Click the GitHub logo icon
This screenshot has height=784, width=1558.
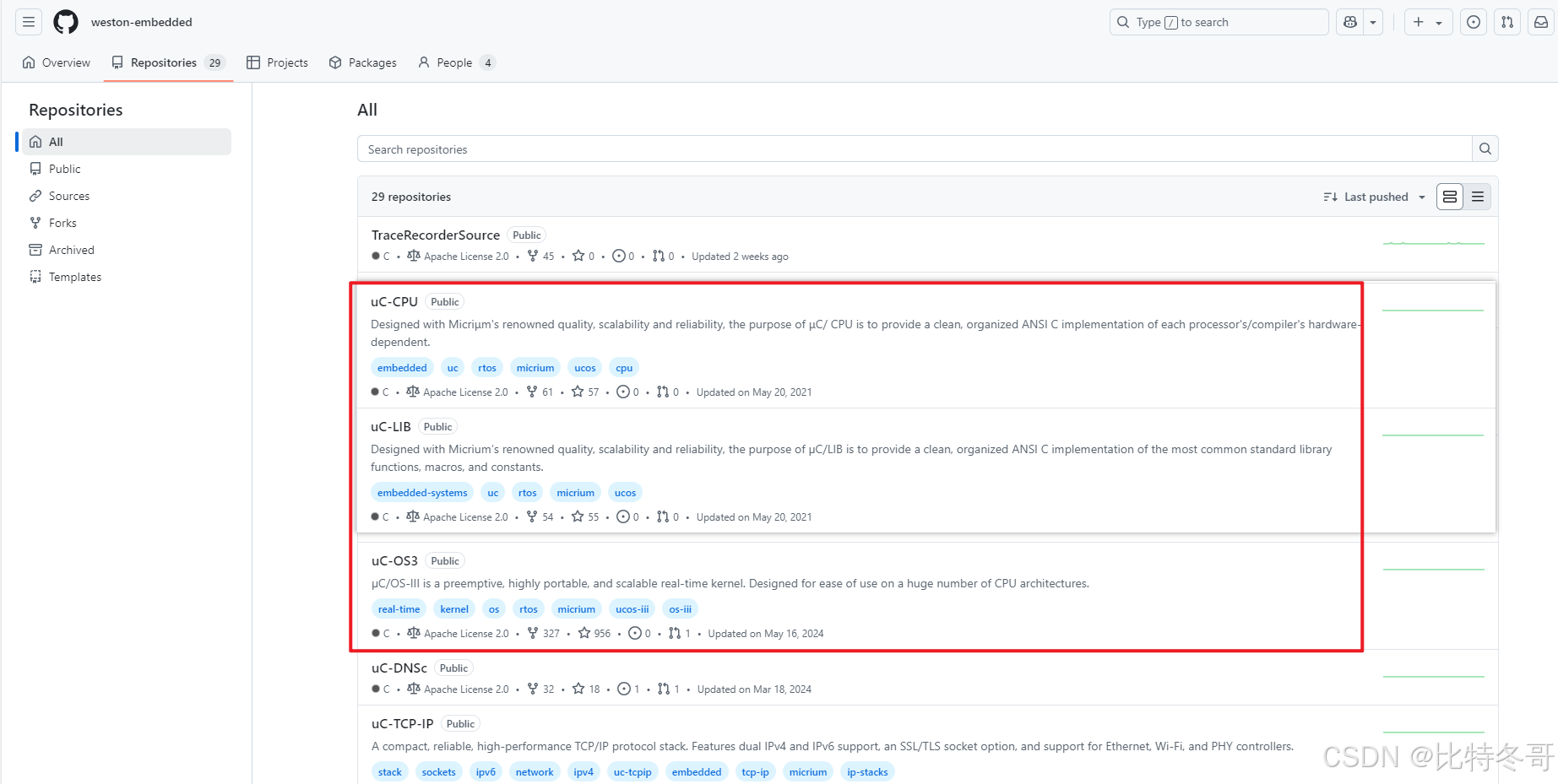[x=66, y=22]
